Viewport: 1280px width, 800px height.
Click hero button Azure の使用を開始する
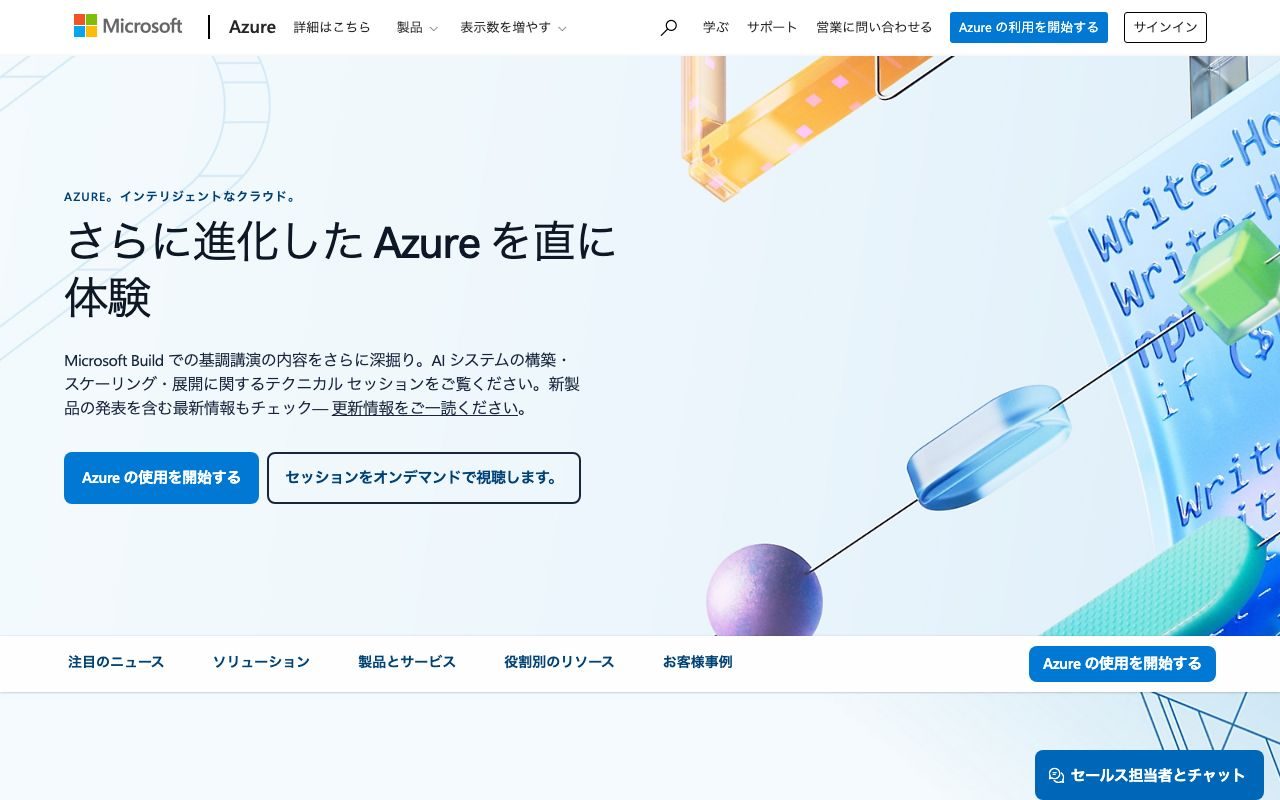click(161, 478)
